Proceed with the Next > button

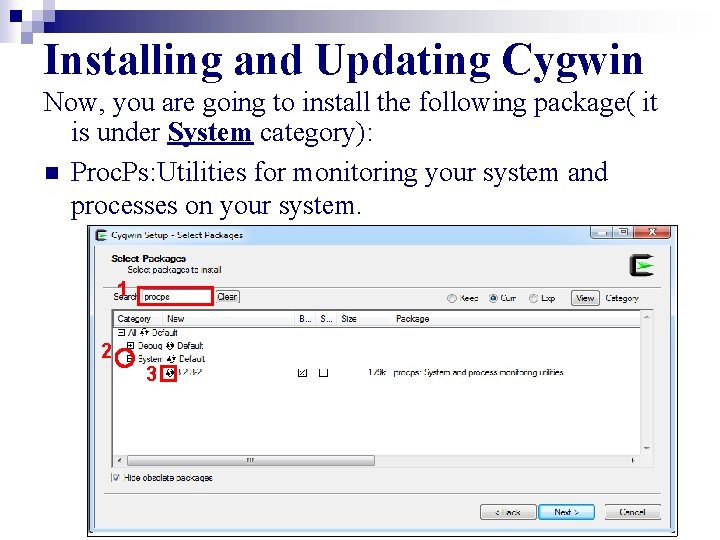[566, 512]
